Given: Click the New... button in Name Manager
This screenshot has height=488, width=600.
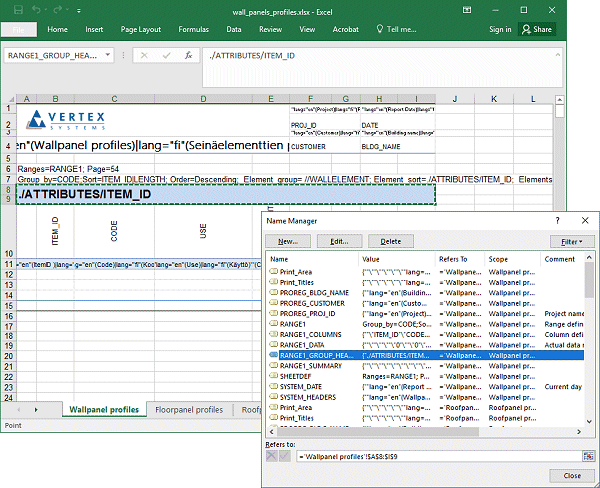Looking at the screenshot, I should pos(289,241).
